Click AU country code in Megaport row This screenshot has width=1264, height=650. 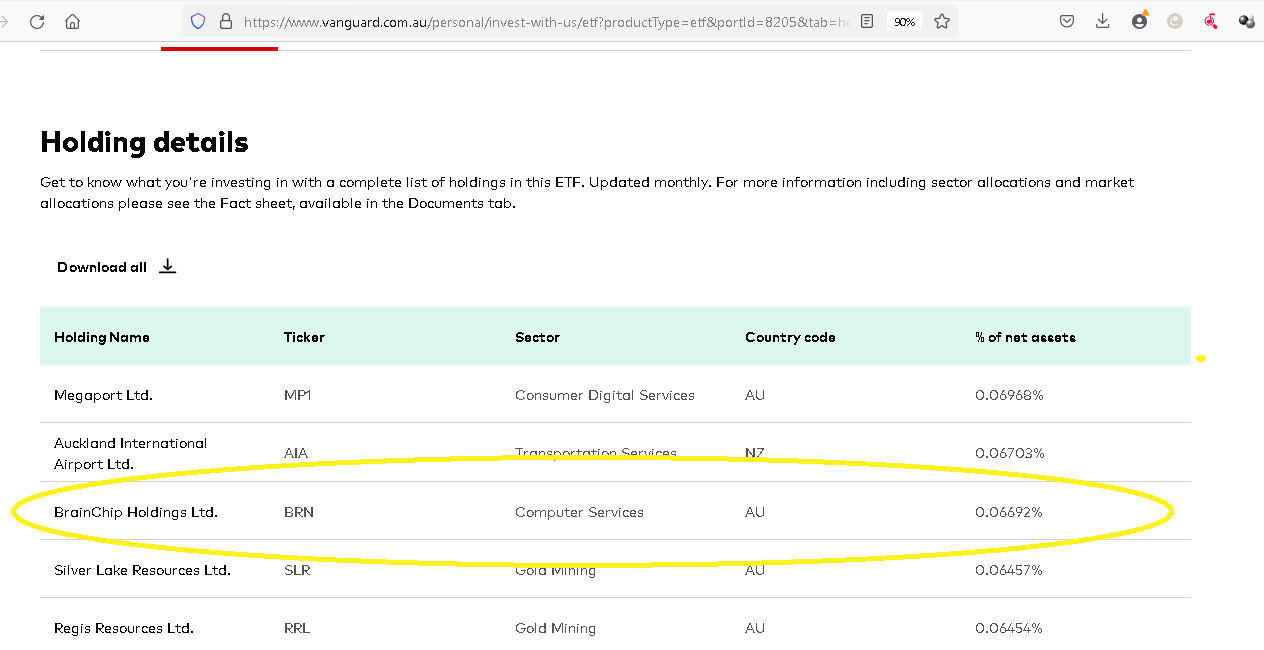pyautogui.click(x=755, y=395)
